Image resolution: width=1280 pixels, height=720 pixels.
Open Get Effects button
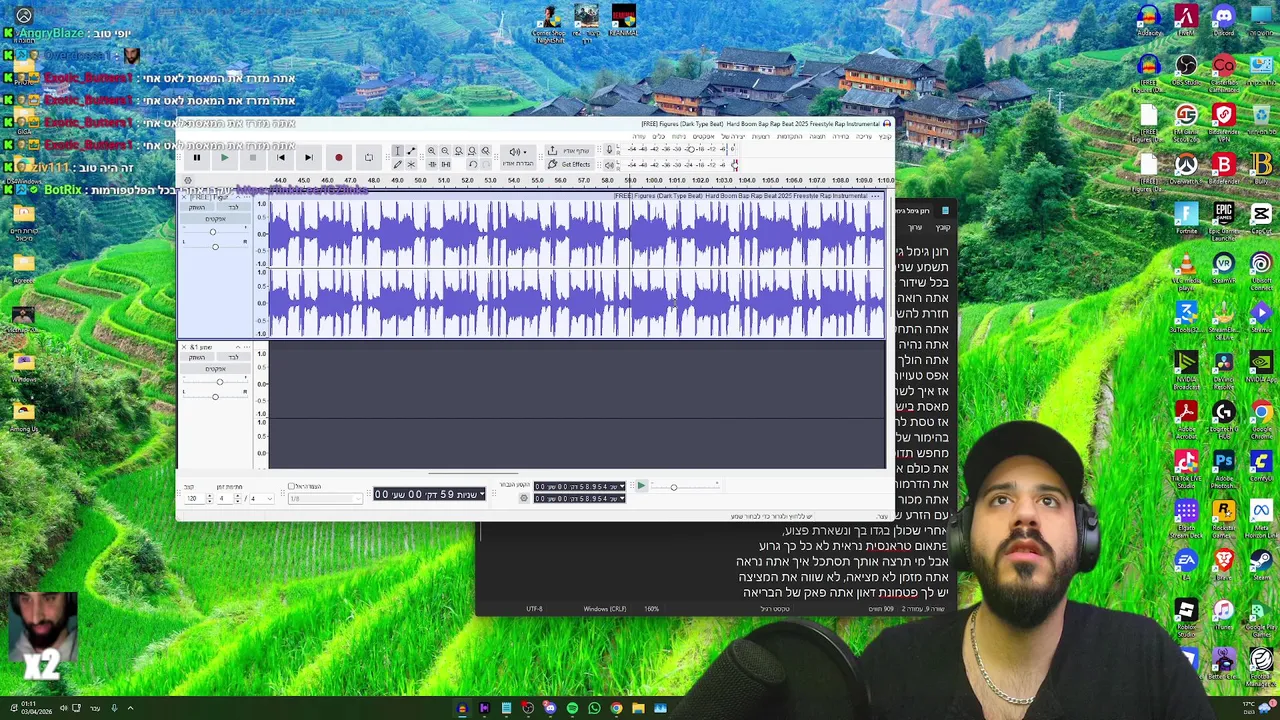click(x=569, y=164)
